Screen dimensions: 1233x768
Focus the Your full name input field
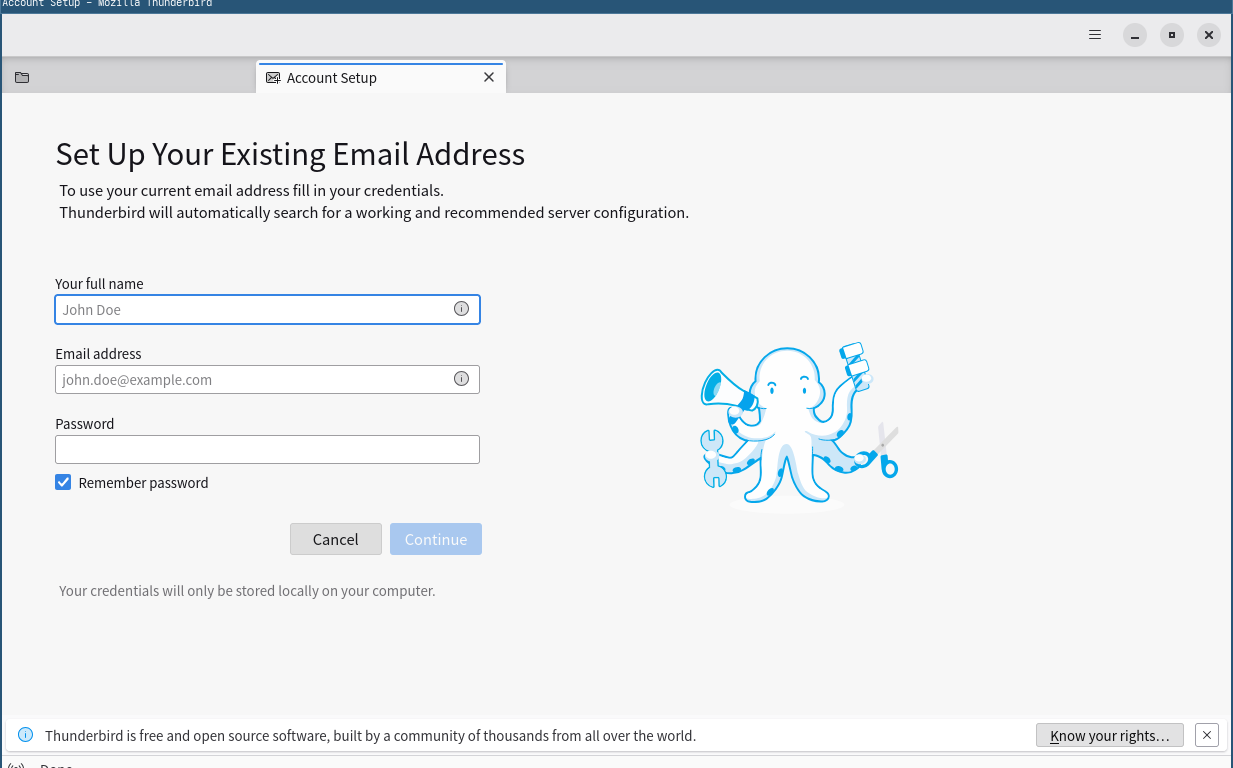[x=267, y=309]
